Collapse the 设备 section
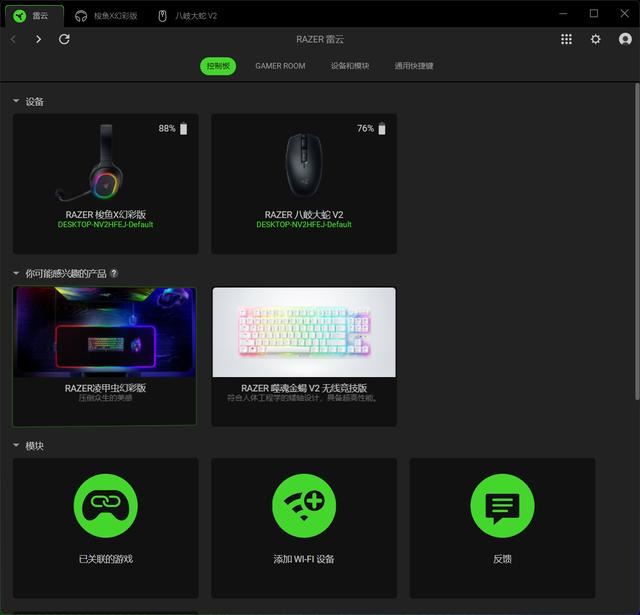 [x=16, y=102]
